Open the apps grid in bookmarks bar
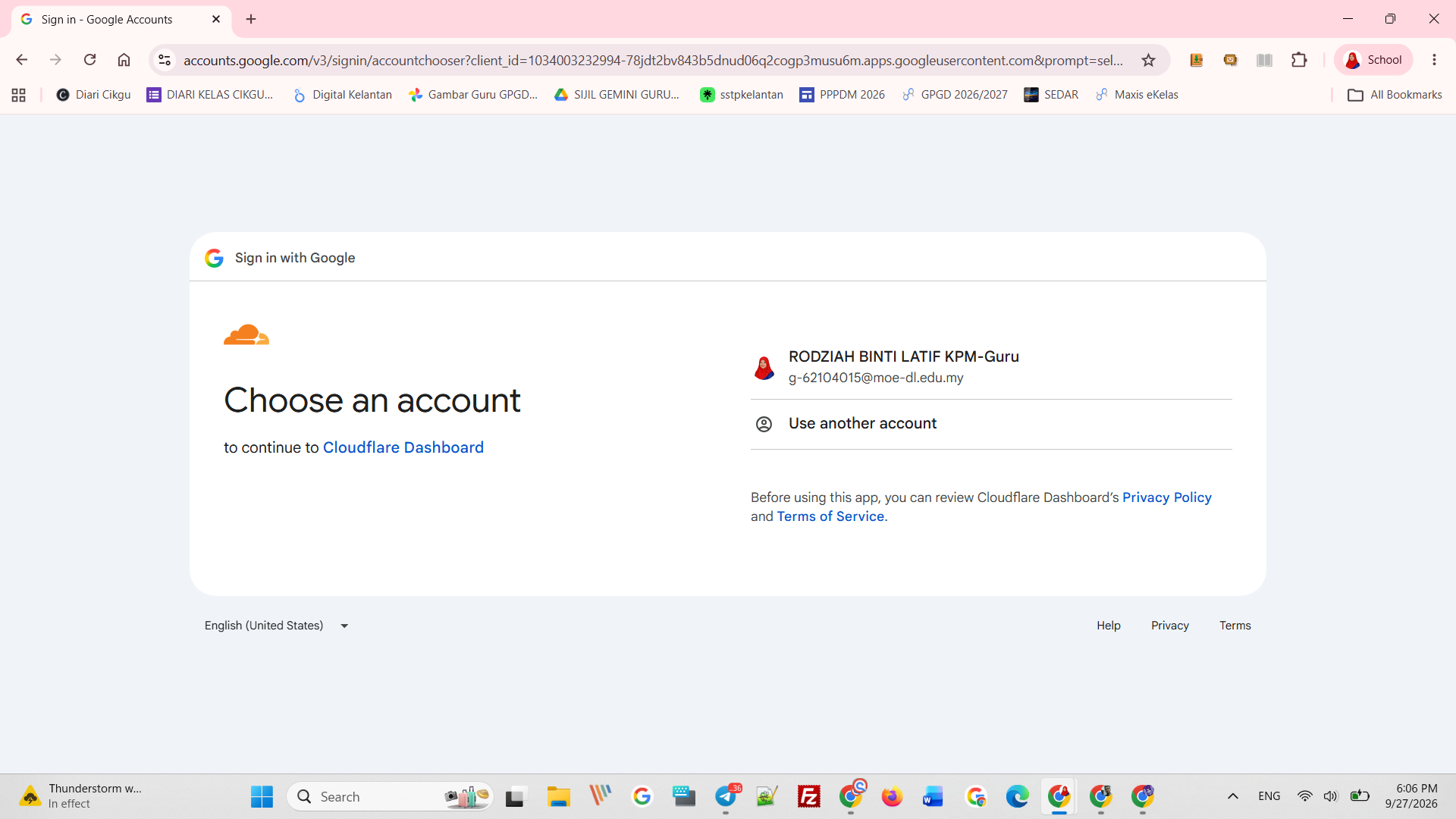Viewport: 1456px width, 819px height. tap(19, 95)
